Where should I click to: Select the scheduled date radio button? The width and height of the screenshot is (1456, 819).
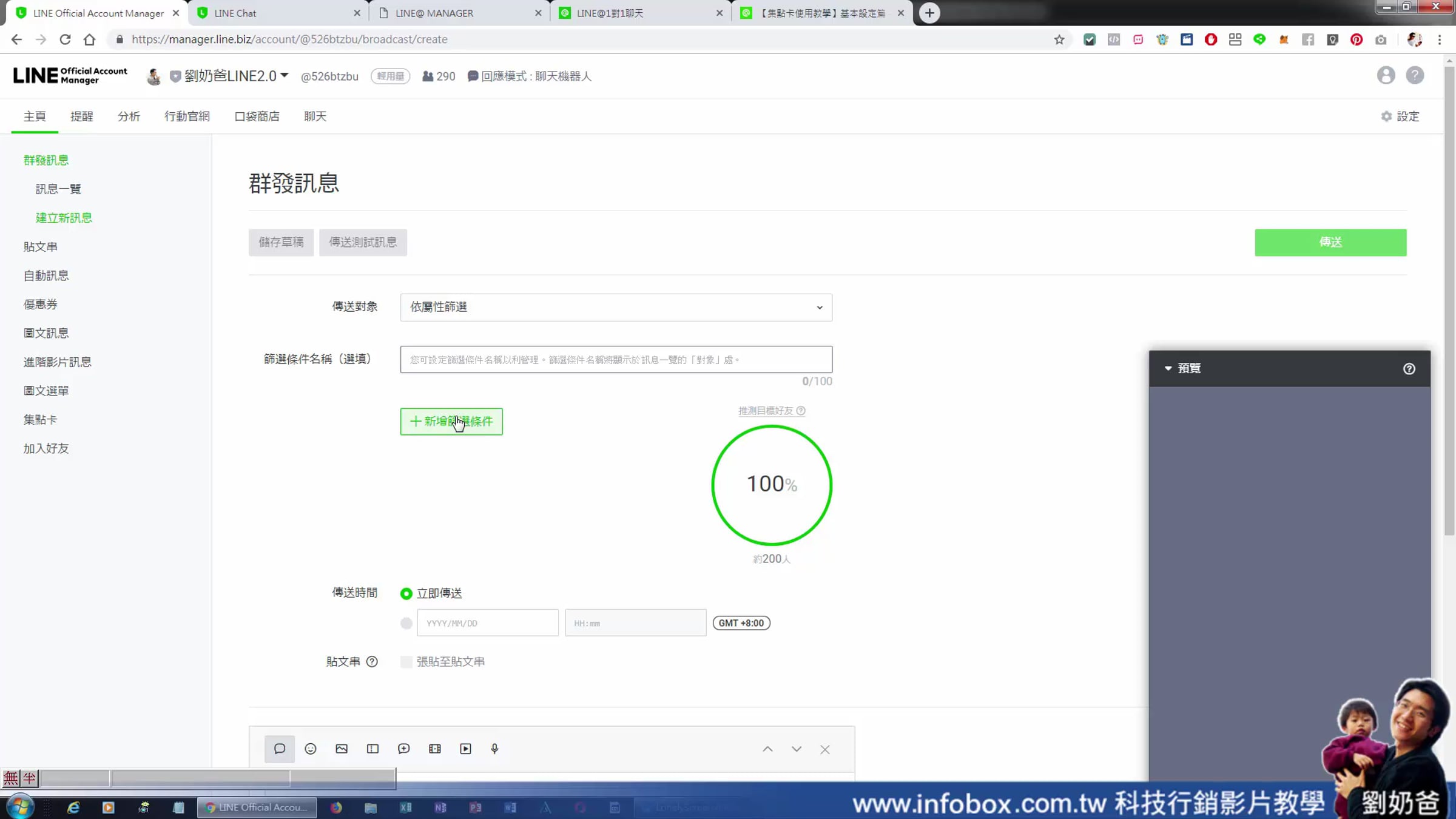[x=406, y=623]
